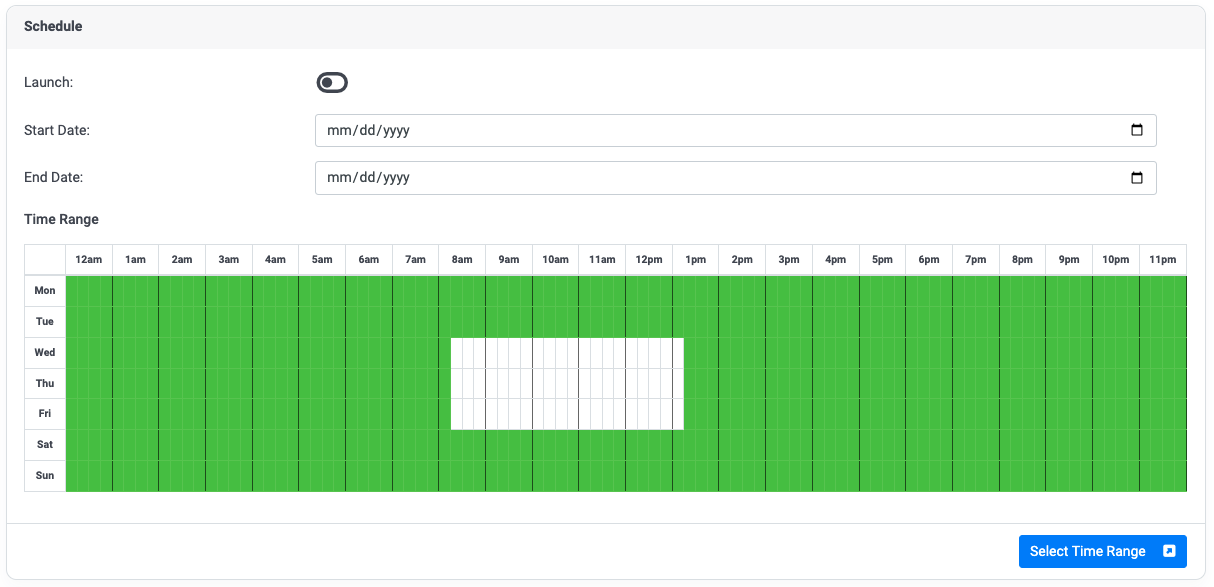
Task: Click a deselected white cell for Fri at 12pm
Action: point(648,413)
